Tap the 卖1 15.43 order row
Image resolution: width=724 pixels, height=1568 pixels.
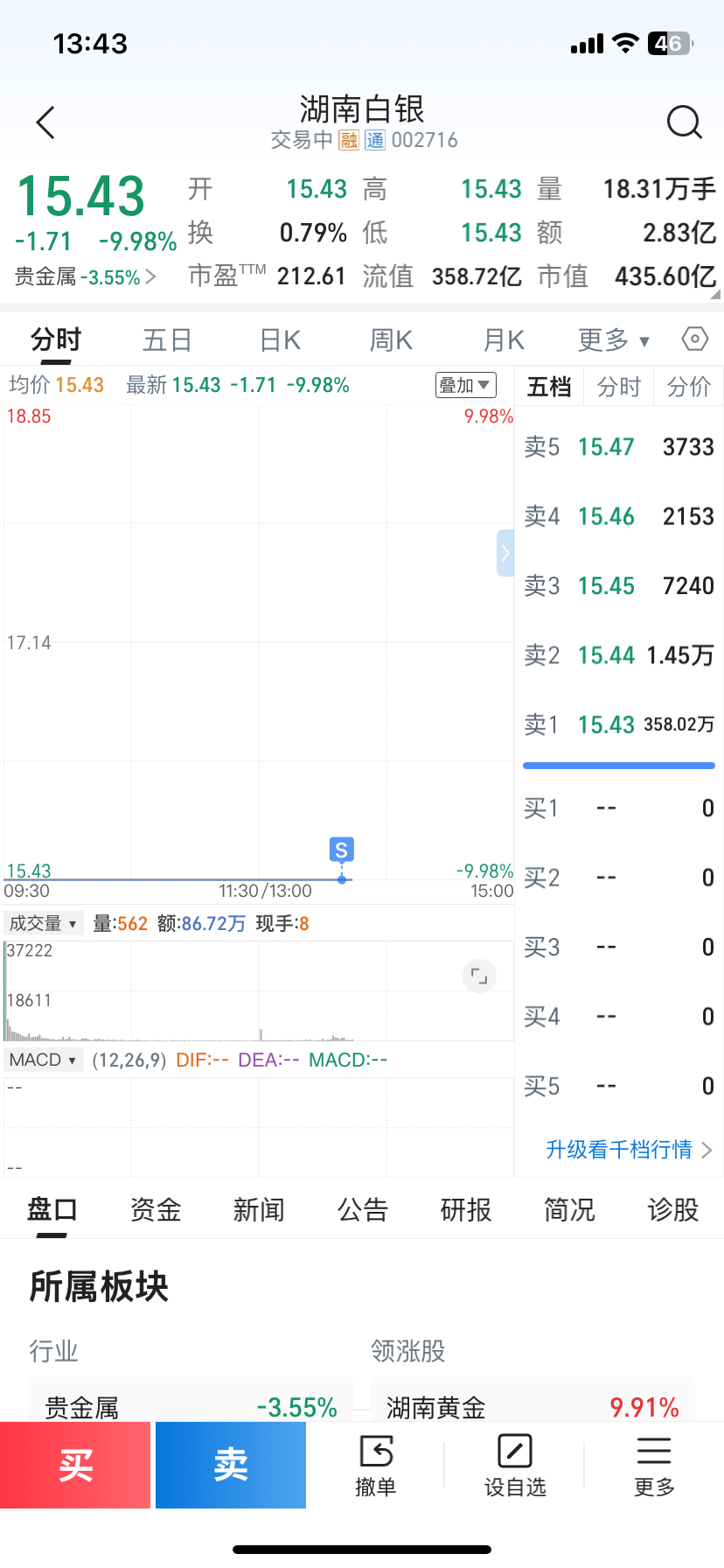point(619,724)
